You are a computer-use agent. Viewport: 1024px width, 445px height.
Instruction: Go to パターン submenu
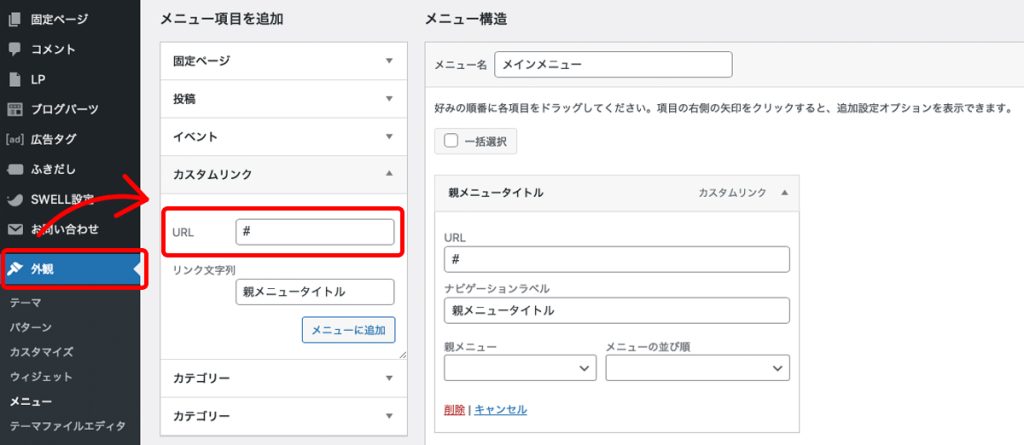click(31, 327)
